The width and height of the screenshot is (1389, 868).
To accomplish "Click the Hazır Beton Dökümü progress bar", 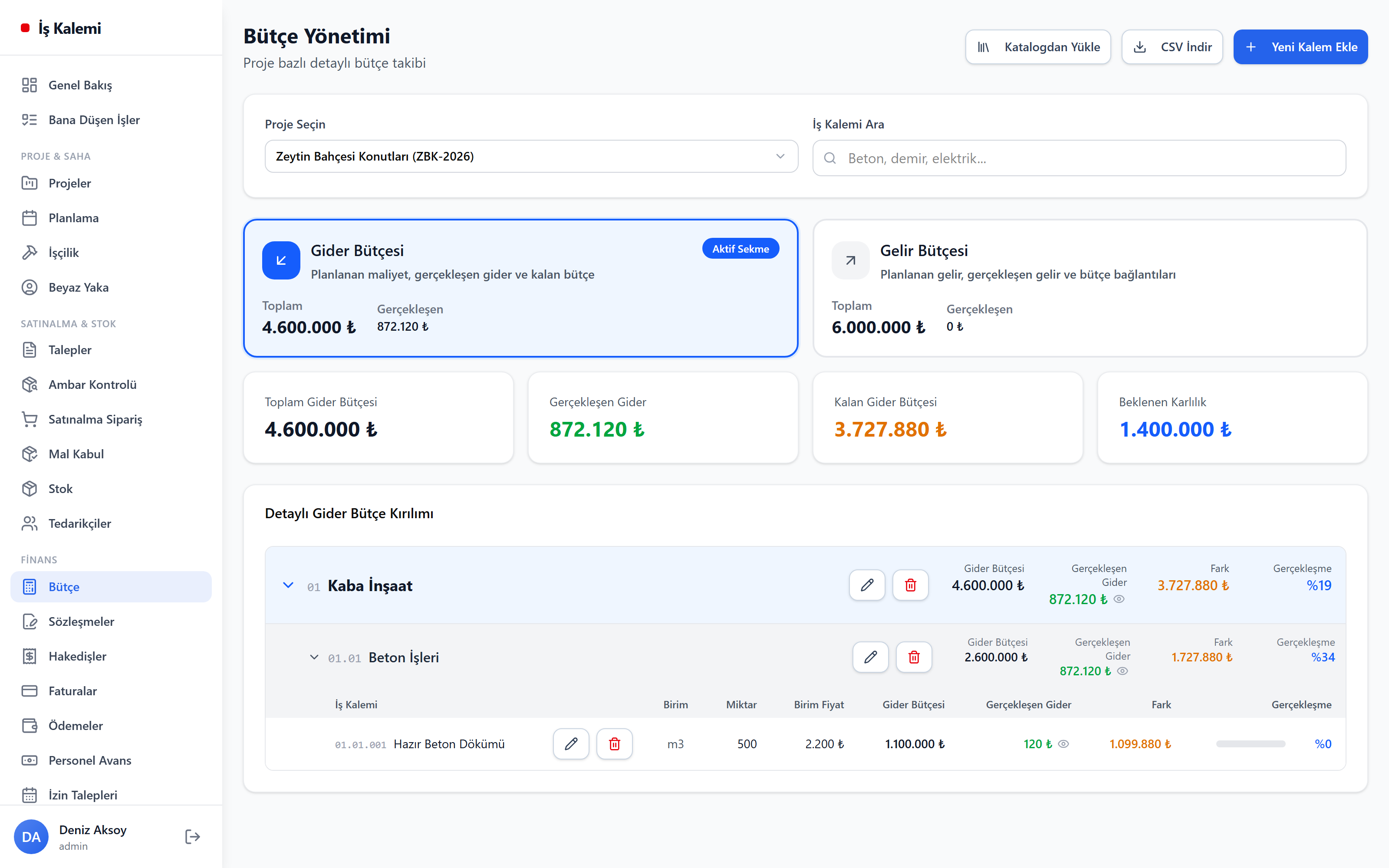I will coord(1250,744).
